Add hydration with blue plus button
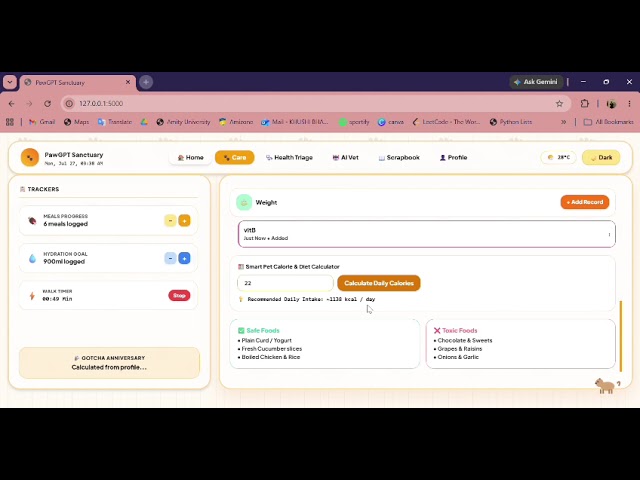This screenshot has height=480, width=640. (x=184, y=258)
